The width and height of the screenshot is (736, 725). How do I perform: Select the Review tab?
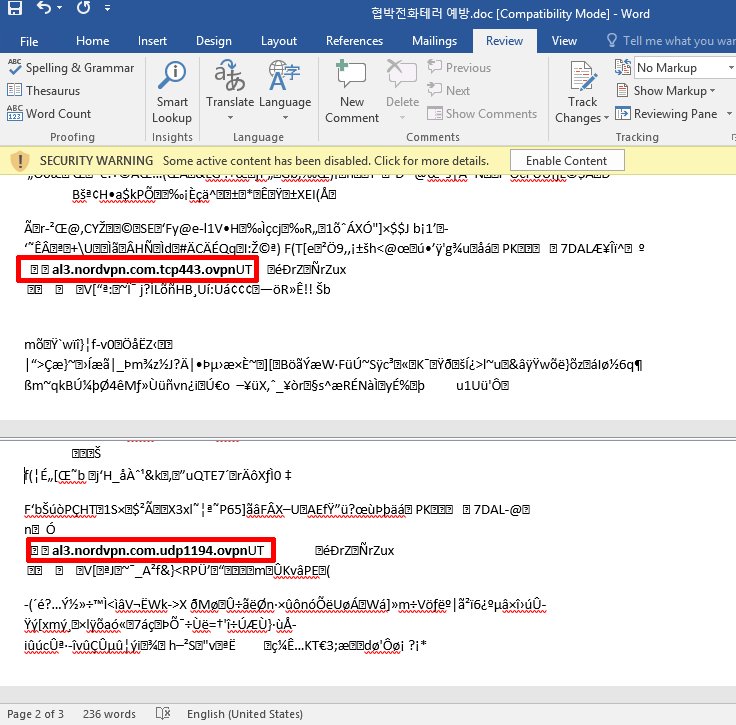505,41
